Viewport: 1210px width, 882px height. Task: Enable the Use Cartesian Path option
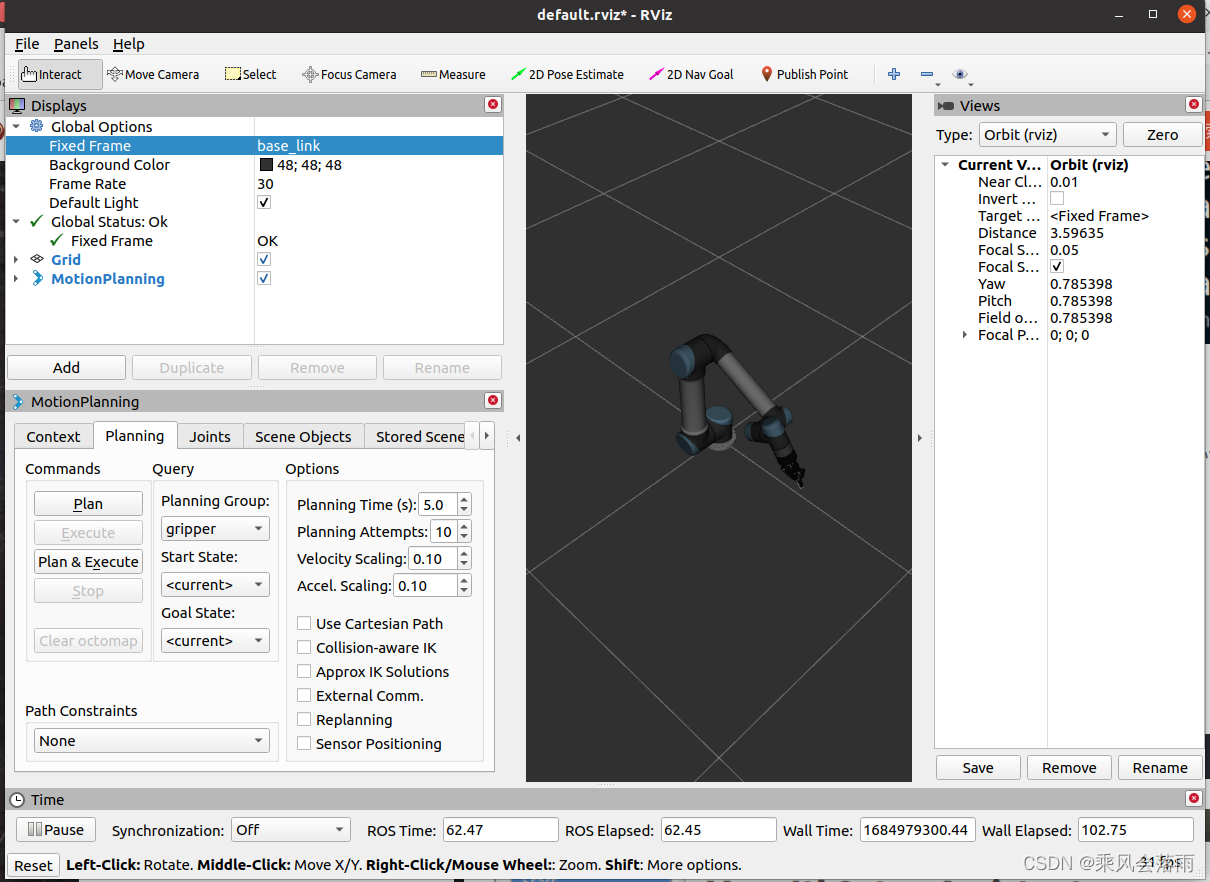click(x=304, y=623)
